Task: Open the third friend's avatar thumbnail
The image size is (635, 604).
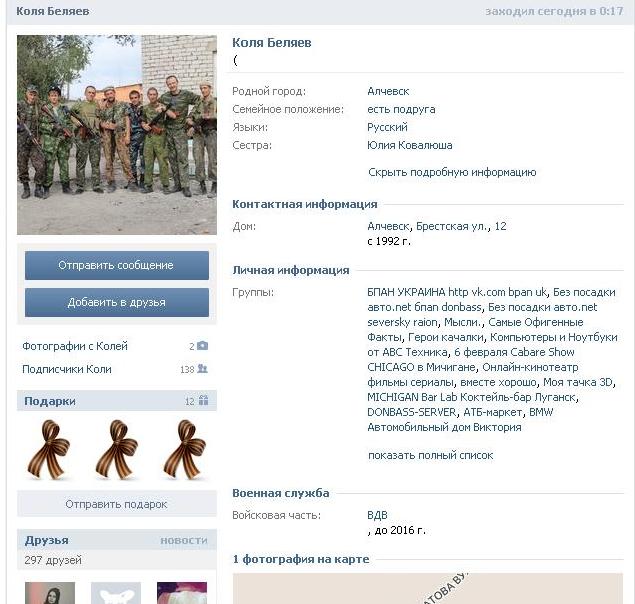Action: click(x=182, y=593)
